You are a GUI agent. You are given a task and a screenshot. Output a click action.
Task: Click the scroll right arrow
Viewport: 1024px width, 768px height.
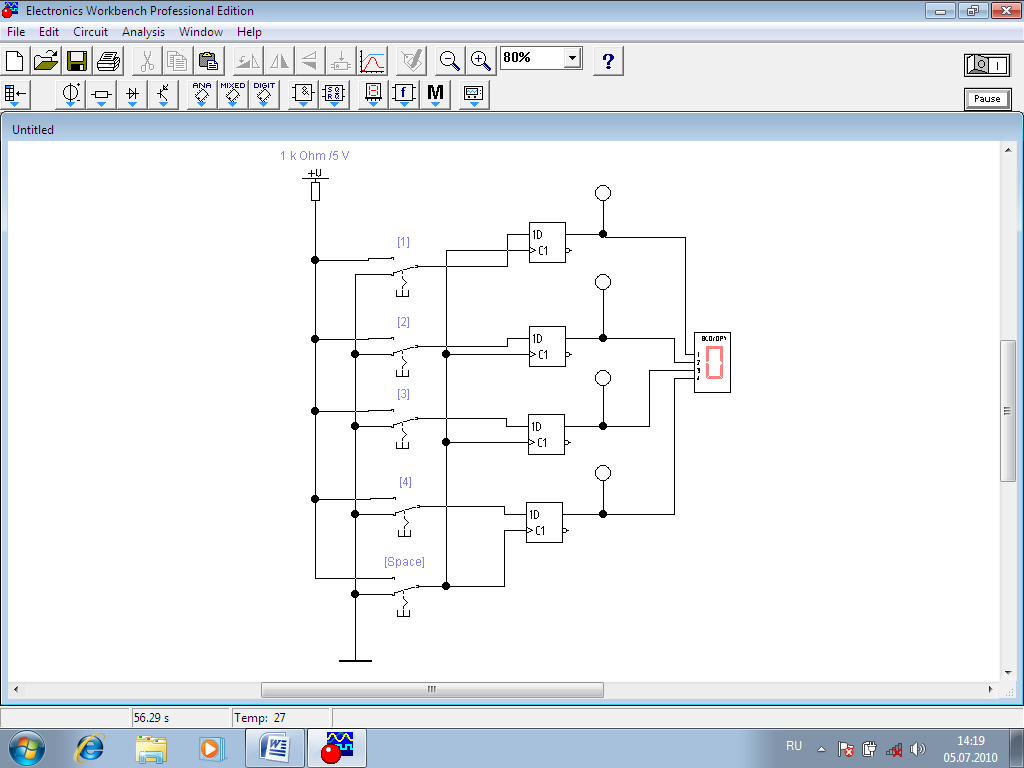(990, 690)
